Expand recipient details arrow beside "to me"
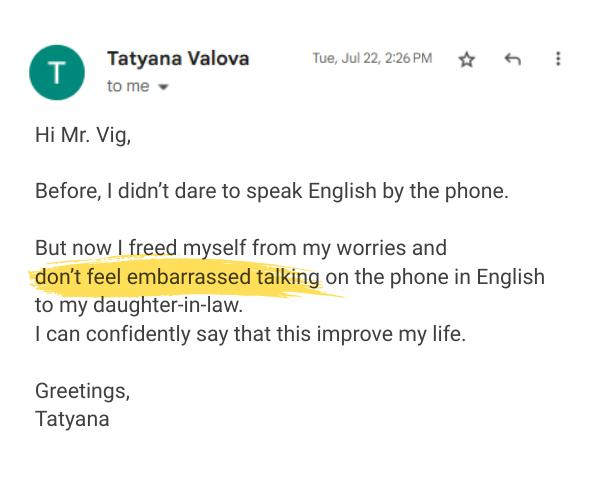 pyautogui.click(x=163, y=87)
